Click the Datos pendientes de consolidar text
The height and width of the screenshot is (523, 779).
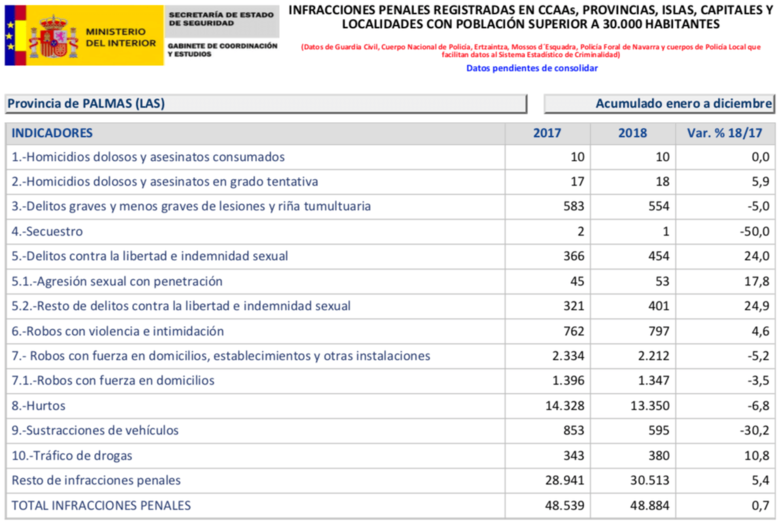(532, 68)
